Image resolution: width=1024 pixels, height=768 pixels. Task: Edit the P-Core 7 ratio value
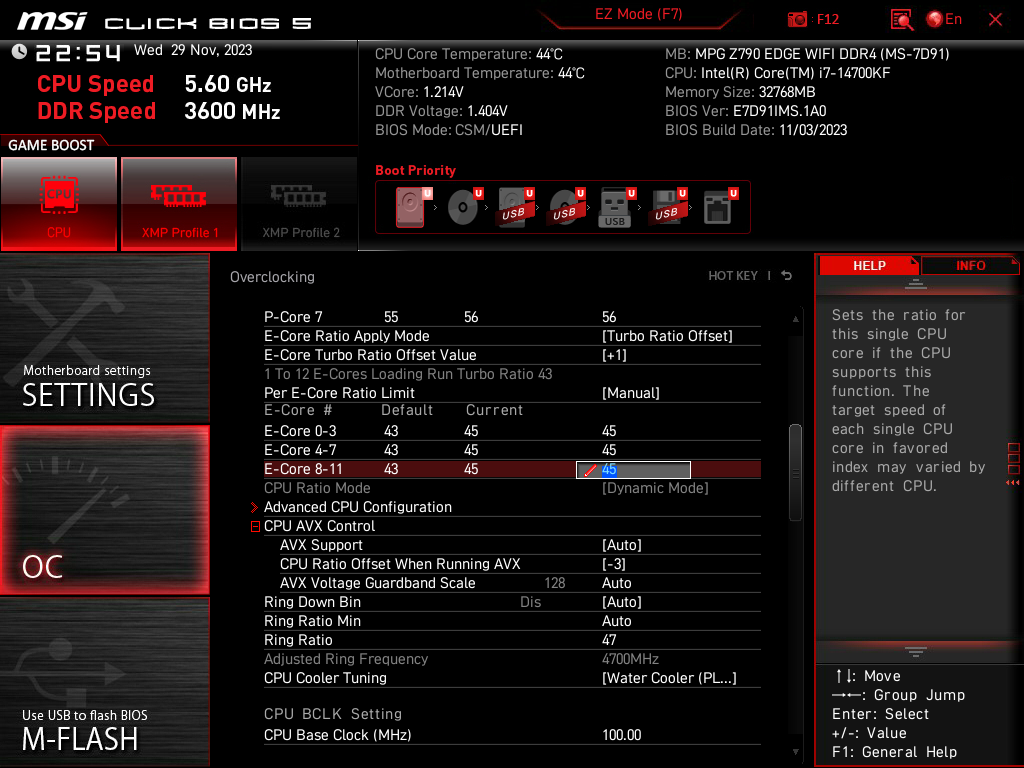click(x=609, y=317)
